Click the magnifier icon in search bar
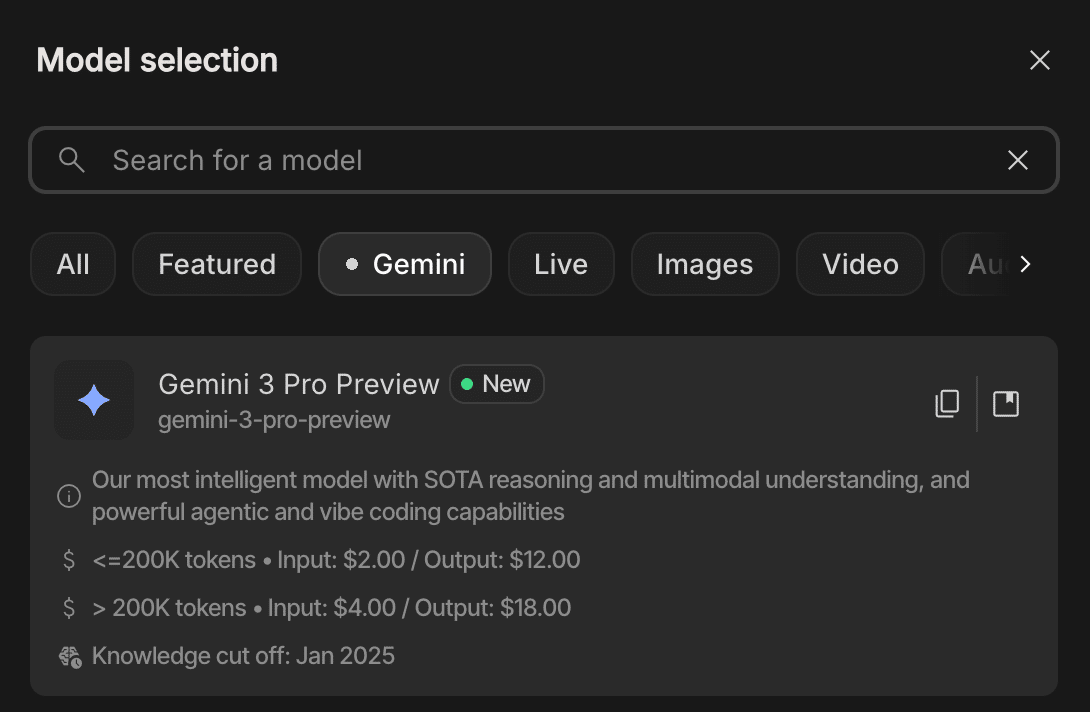 click(71, 160)
